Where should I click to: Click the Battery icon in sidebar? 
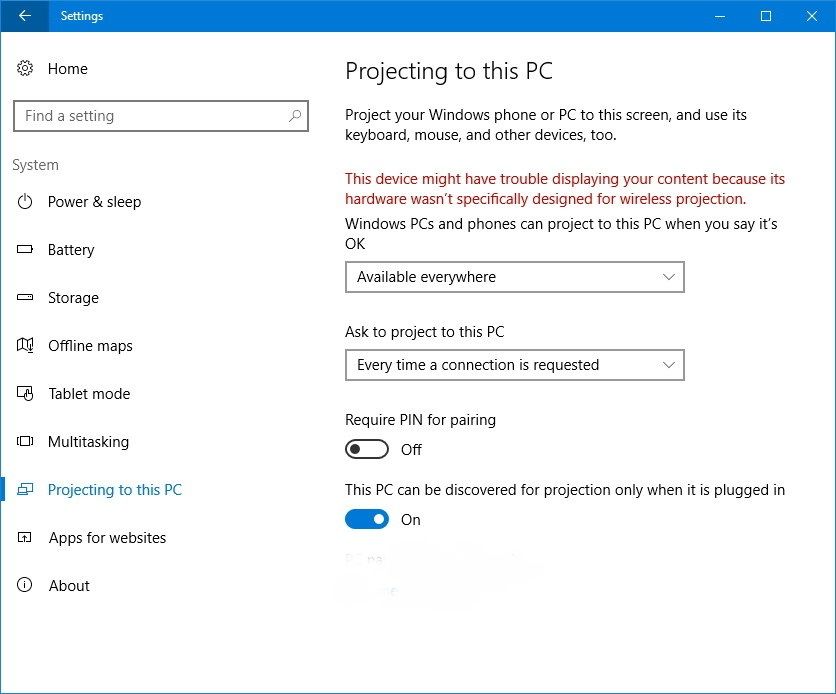pyautogui.click(x=25, y=250)
